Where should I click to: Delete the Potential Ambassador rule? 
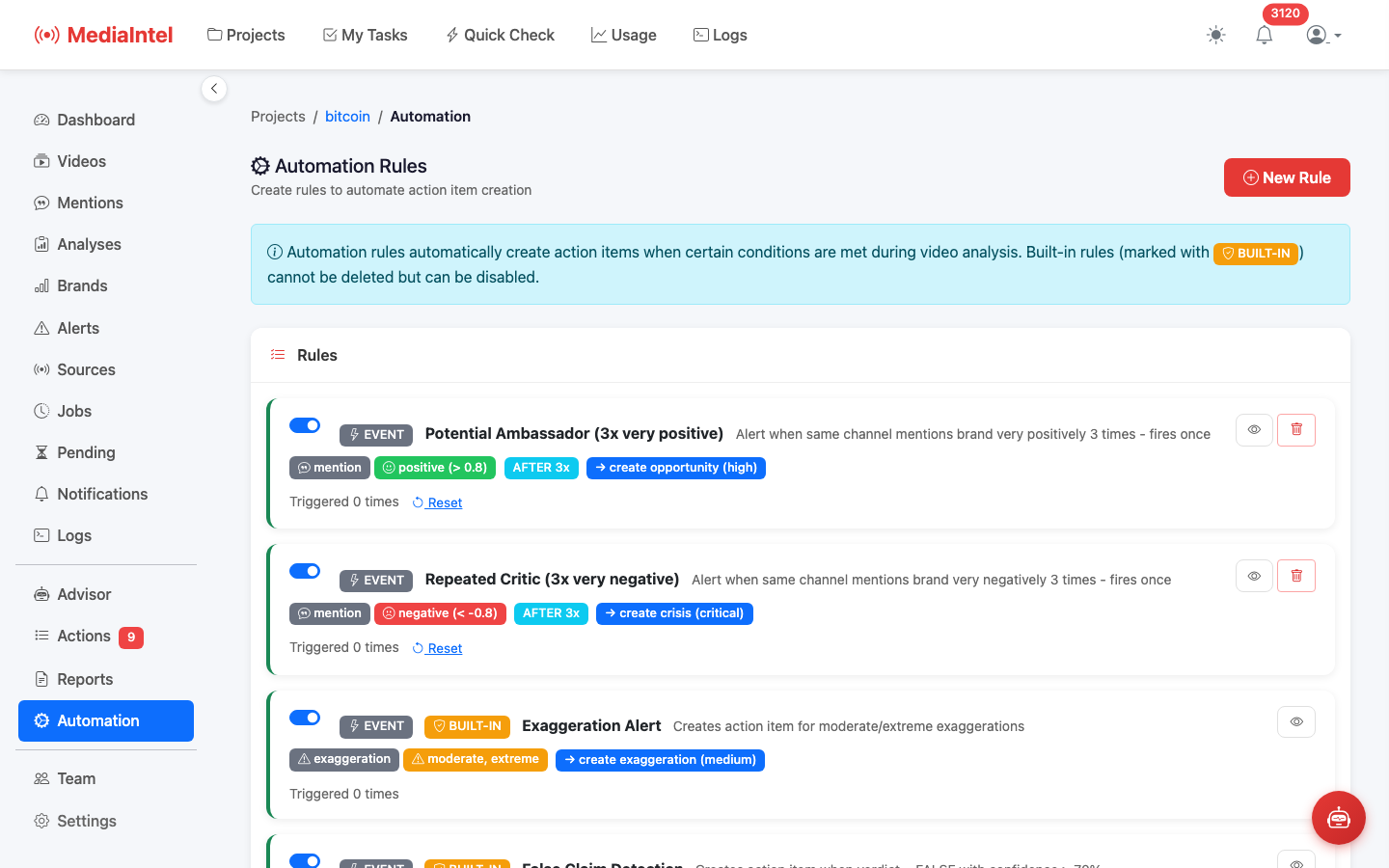1295,430
